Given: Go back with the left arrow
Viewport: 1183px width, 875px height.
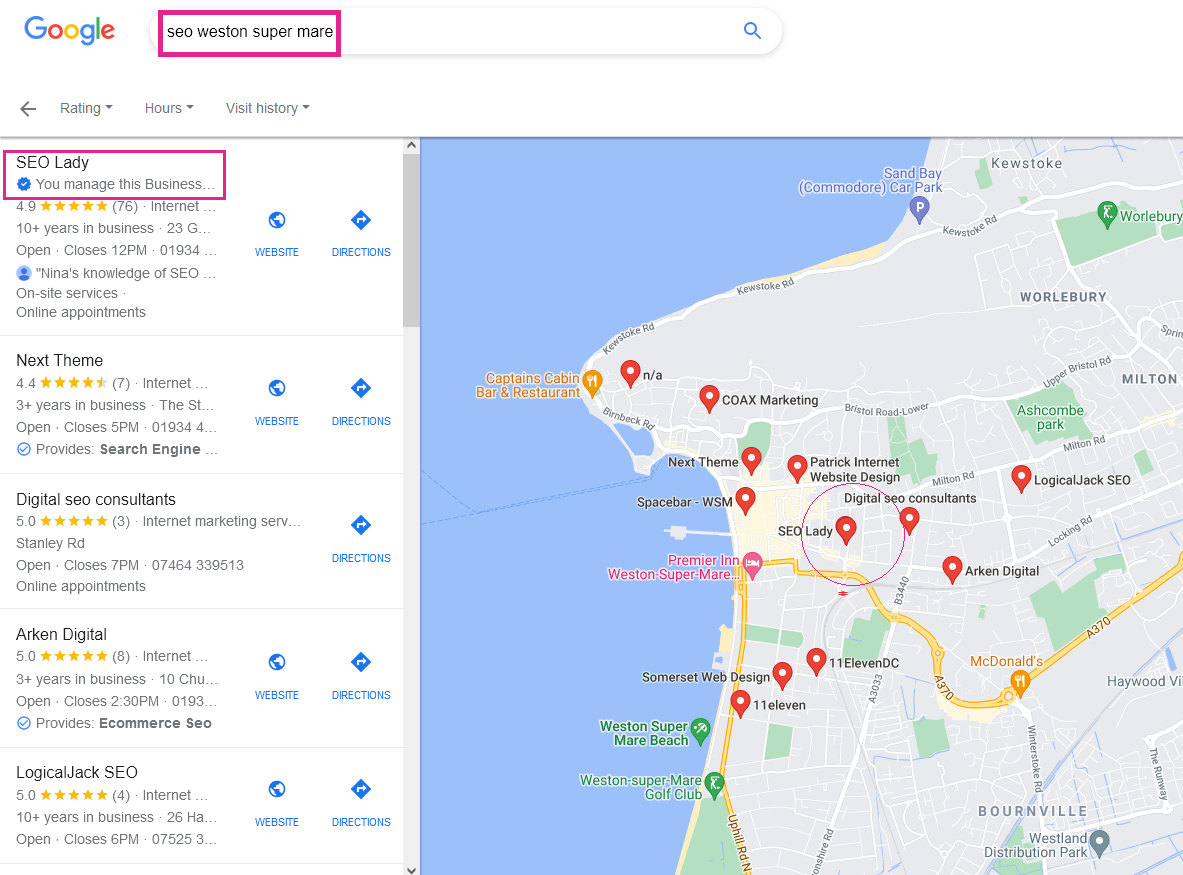Looking at the screenshot, I should 28,109.
